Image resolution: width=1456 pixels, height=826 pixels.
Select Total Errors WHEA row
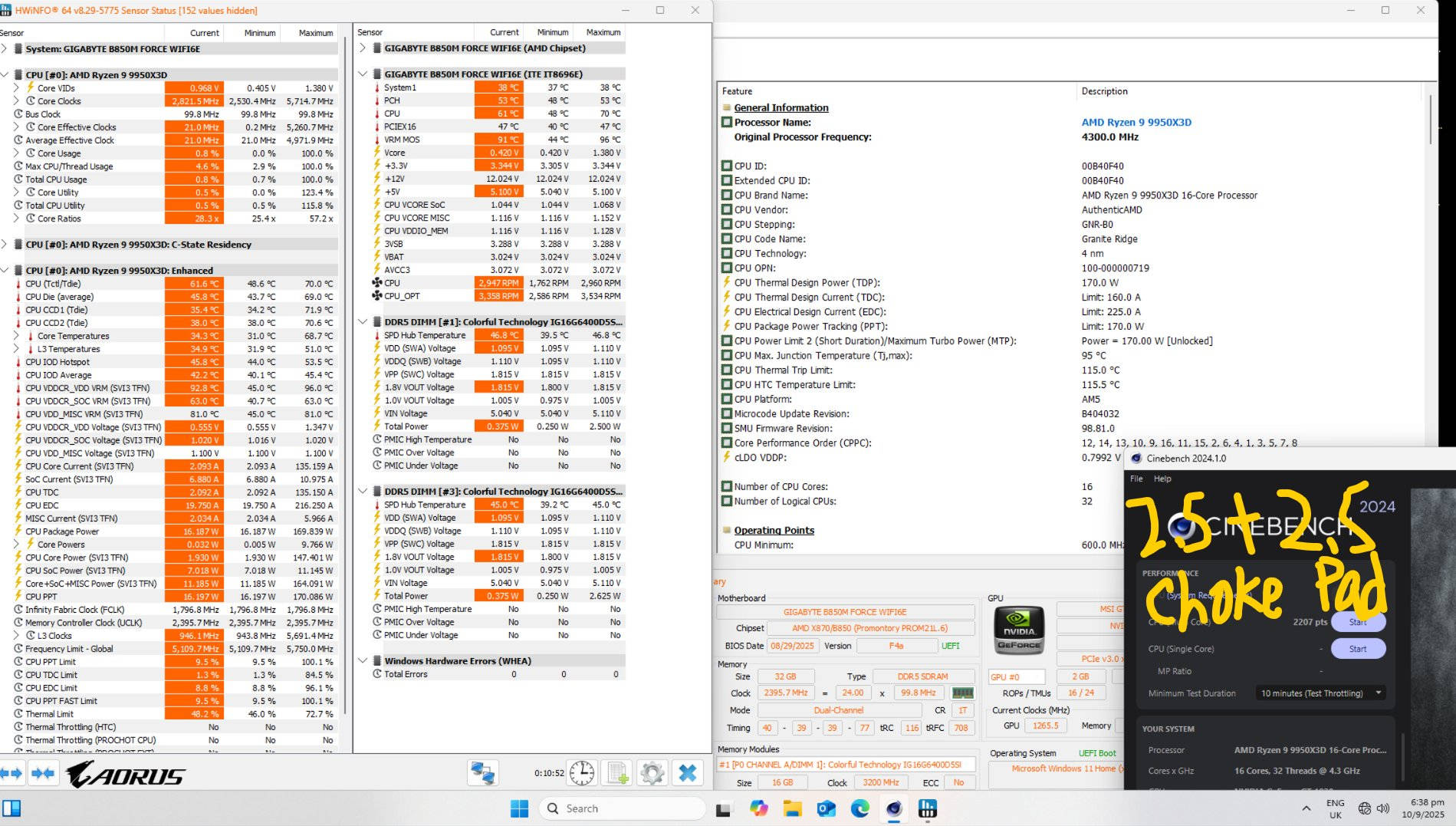click(496, 674)
